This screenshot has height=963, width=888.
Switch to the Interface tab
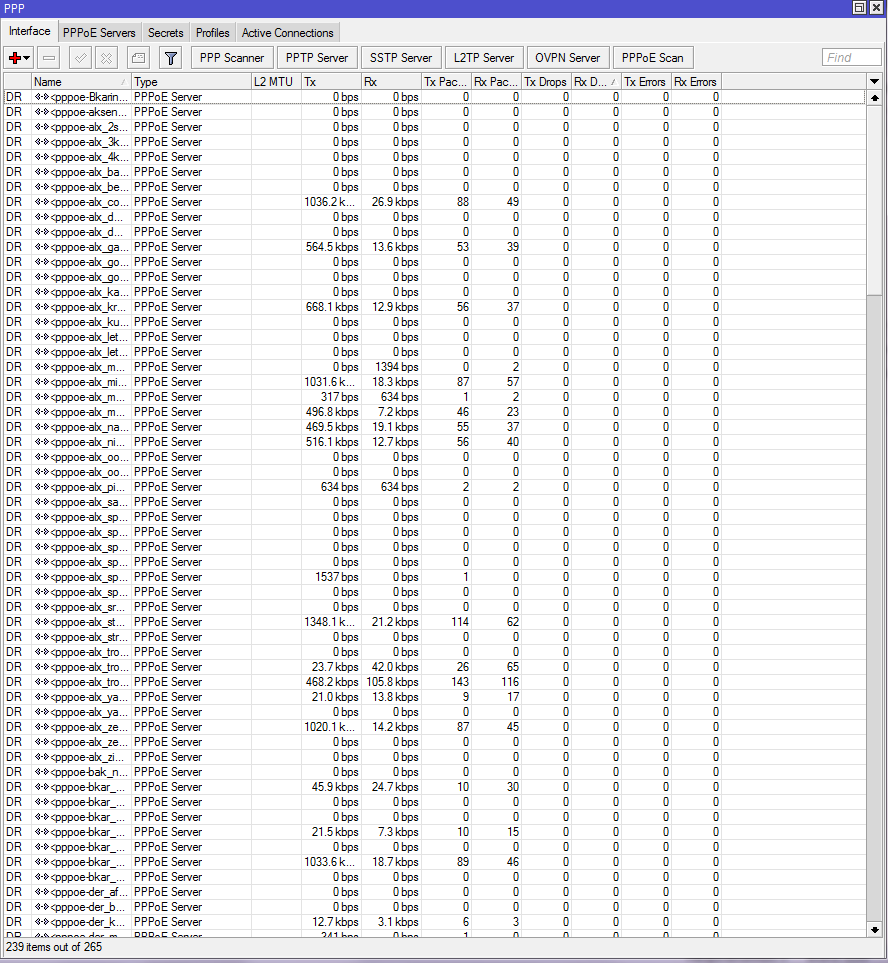(29, 31)
